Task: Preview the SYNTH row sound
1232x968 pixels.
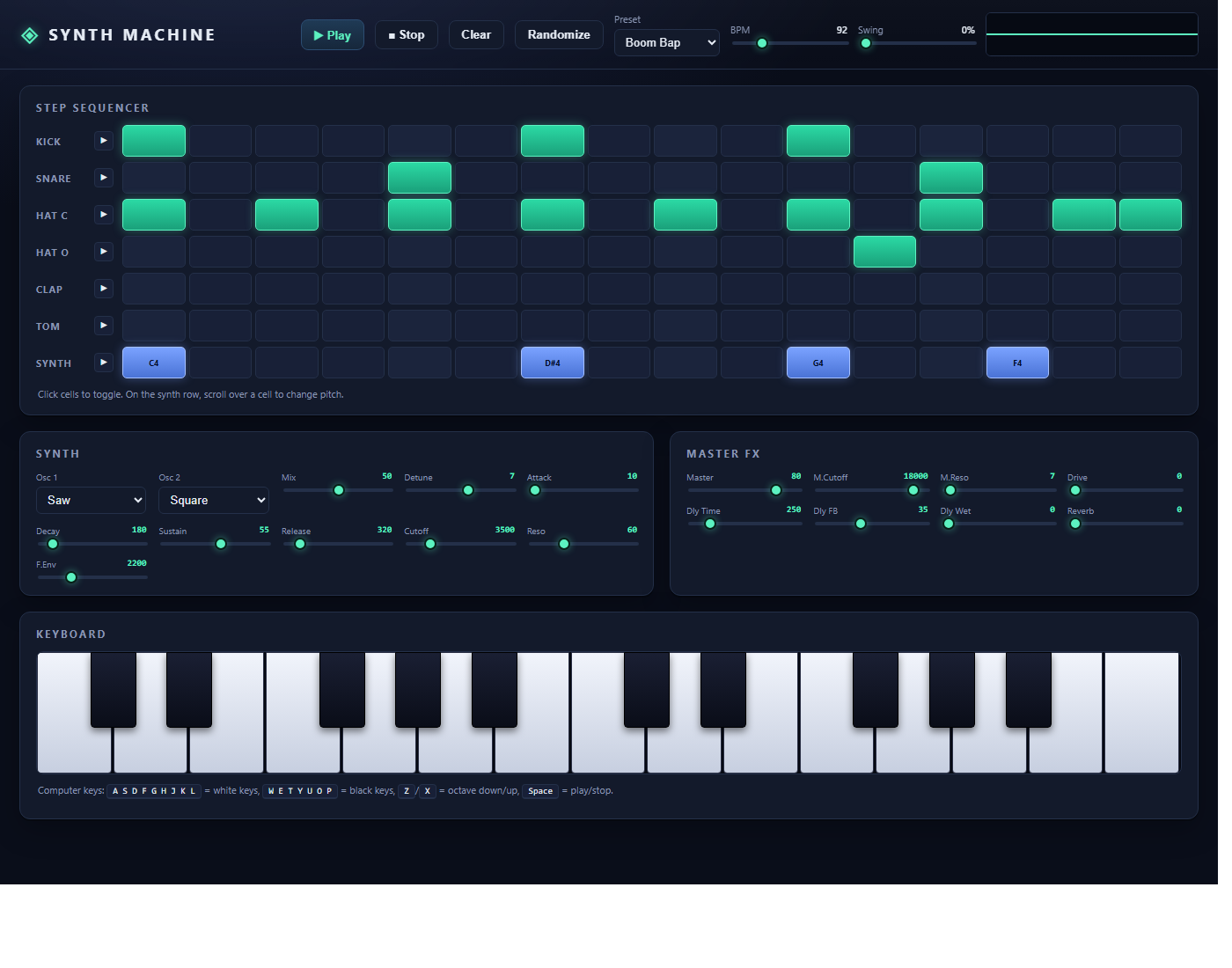Action: (x=104, y=363)
